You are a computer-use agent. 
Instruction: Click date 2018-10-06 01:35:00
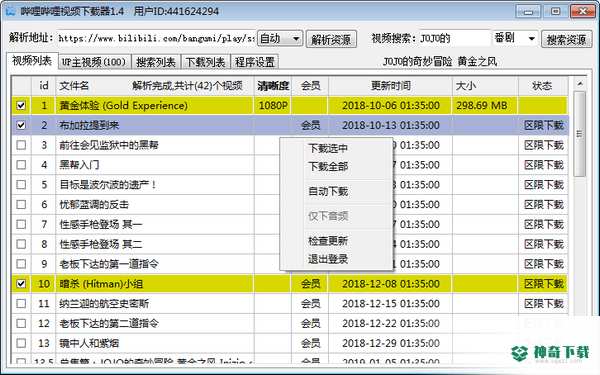(x=391, y=105)
